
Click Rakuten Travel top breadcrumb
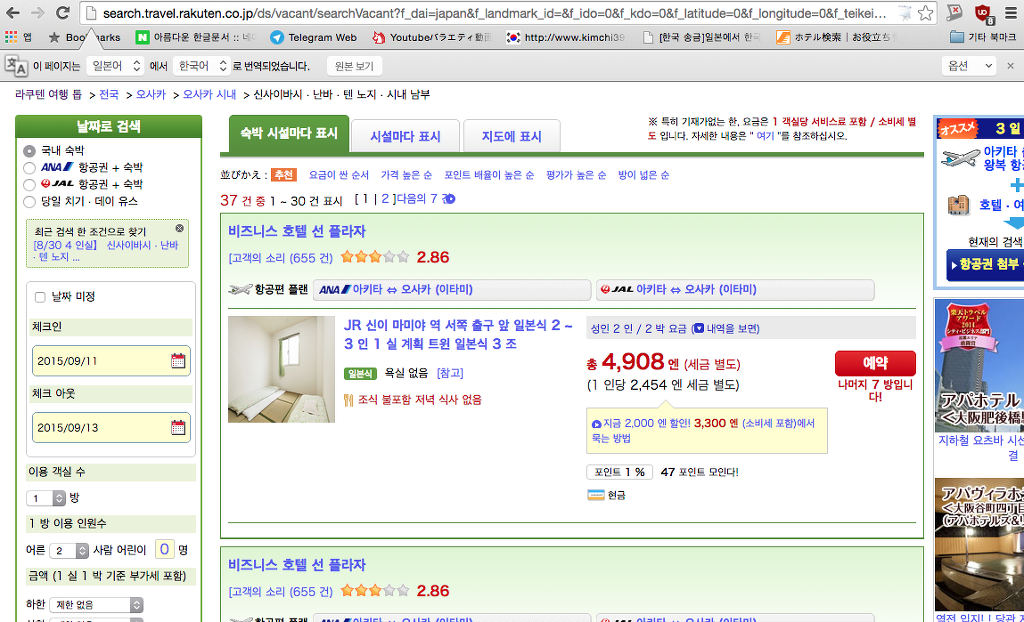[48, 95]
